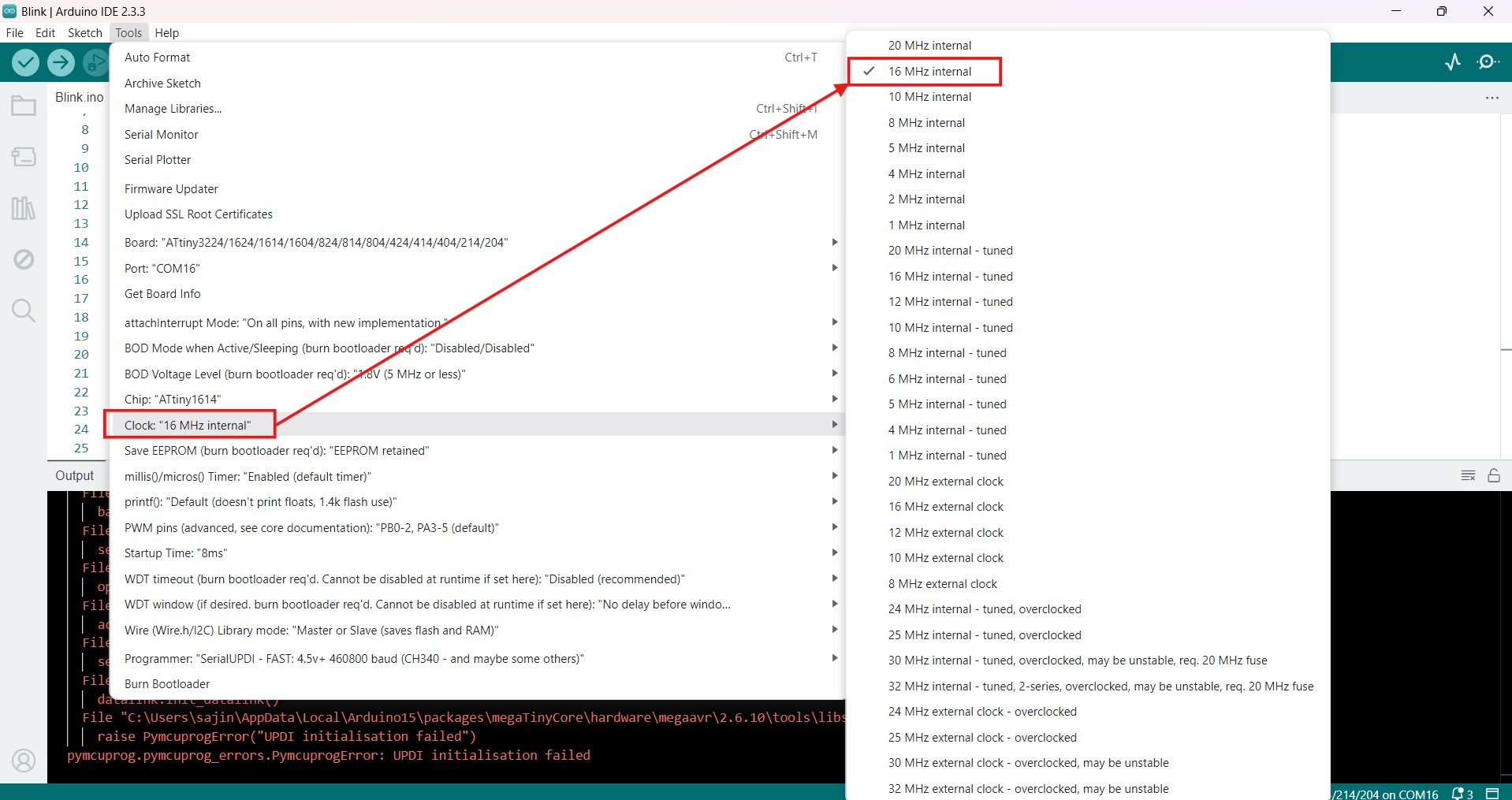Open the File menu
Screen dimensions: 1512x800
(x=15, y=33)
